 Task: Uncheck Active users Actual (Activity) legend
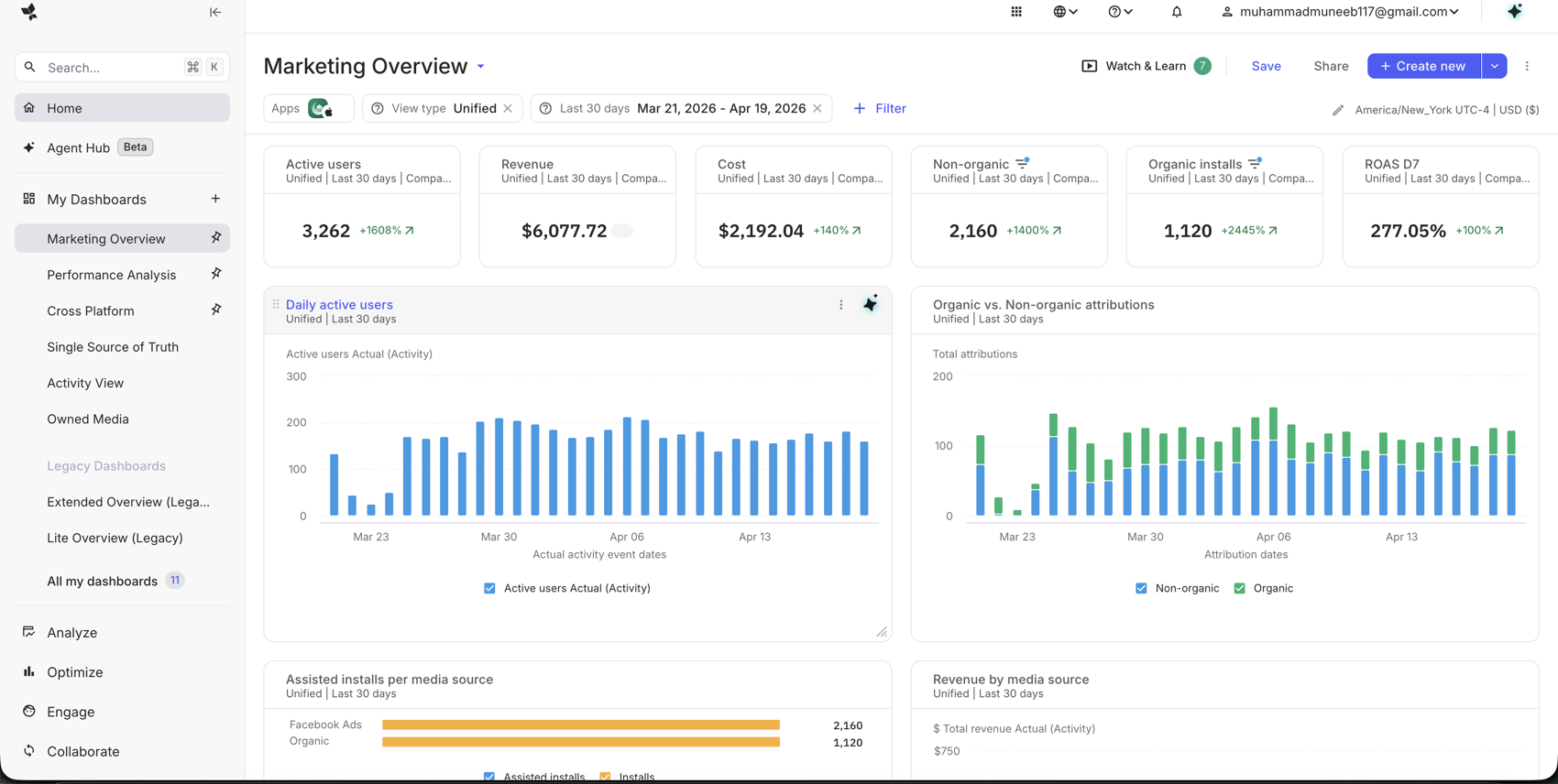(489, 588)
